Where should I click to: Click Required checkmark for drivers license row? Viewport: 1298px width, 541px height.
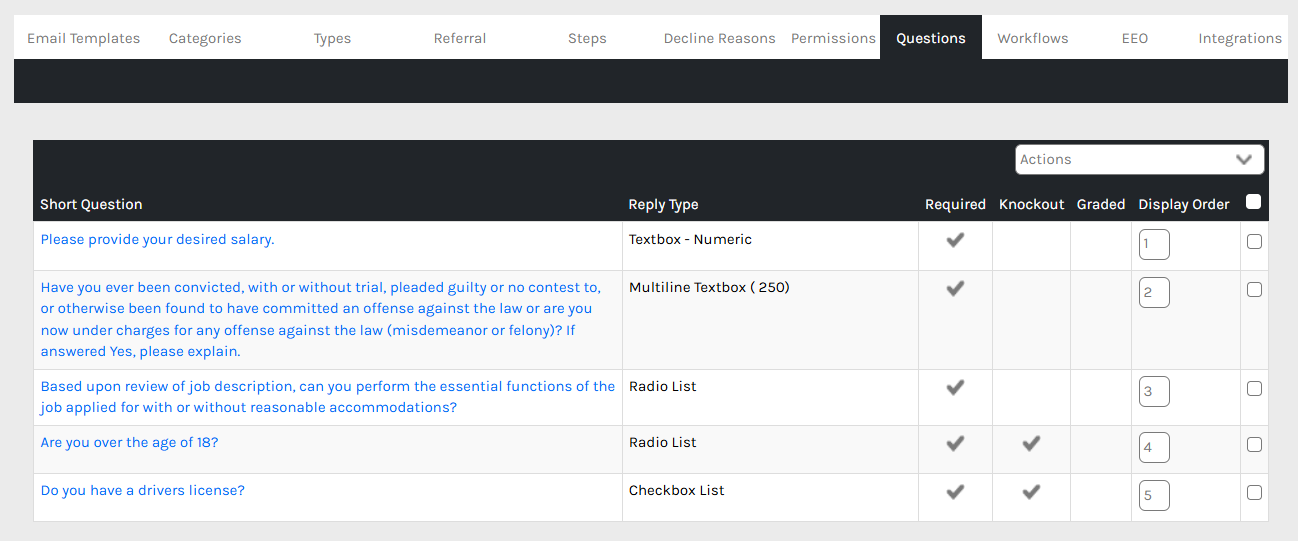pos(955,492)
